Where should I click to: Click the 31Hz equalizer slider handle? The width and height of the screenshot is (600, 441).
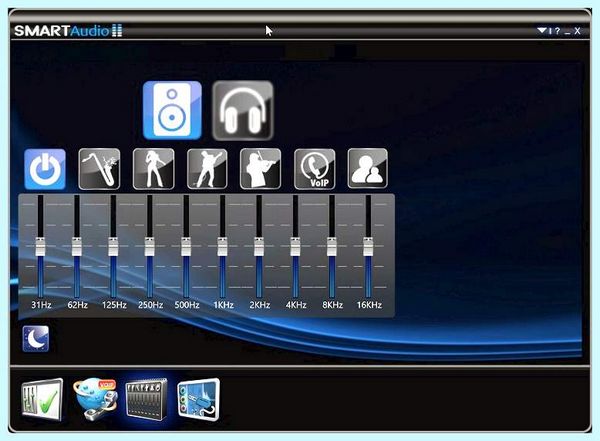click(x=40, y=247)
